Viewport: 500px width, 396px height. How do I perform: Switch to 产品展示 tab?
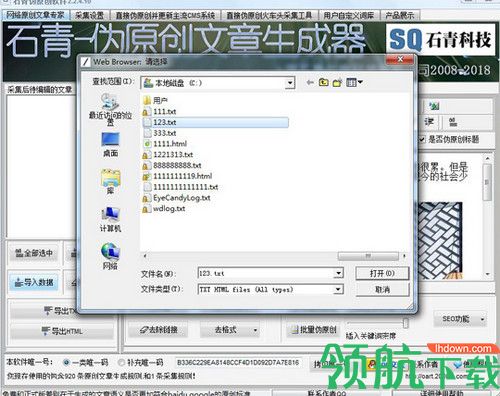tap(400, 15)
